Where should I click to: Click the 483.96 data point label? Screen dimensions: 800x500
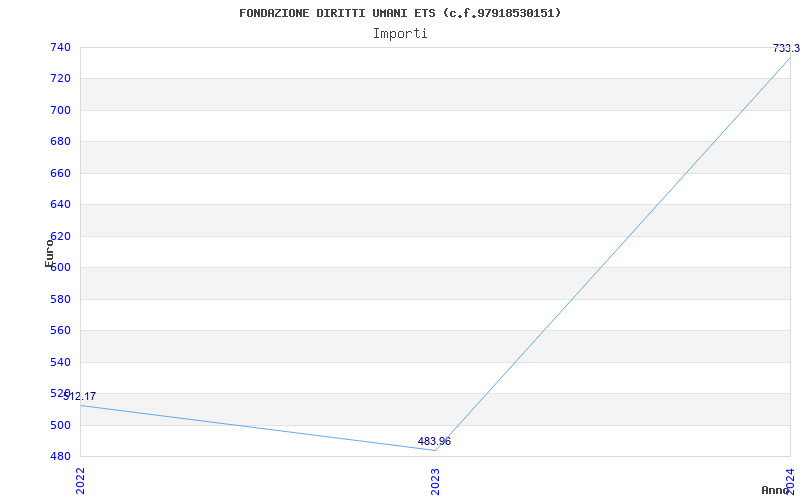[x=434, y=441]
